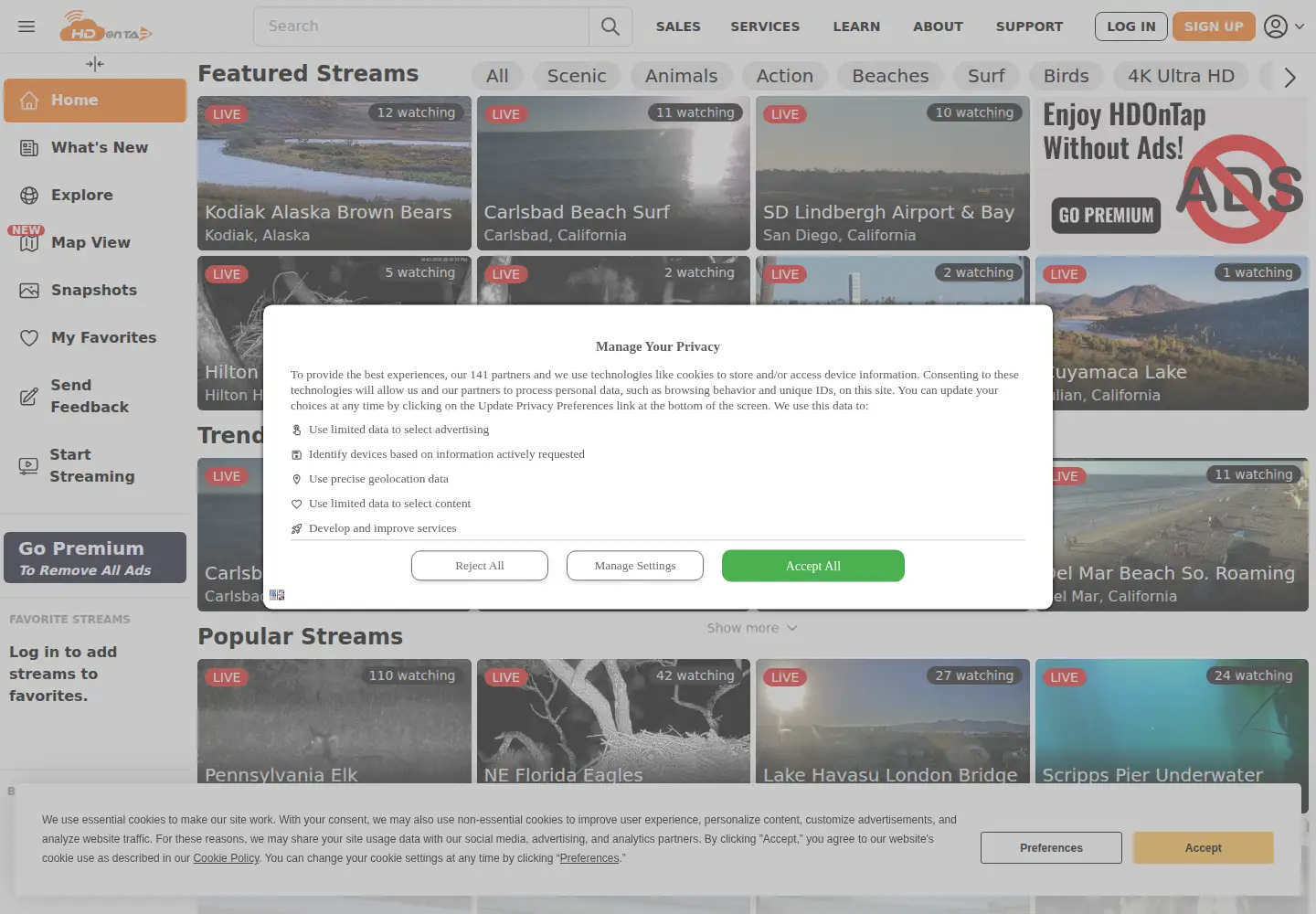Click Preferences button in cookie banner
The height and width of the screenshot is (914, 1316).
[1051, 848]
